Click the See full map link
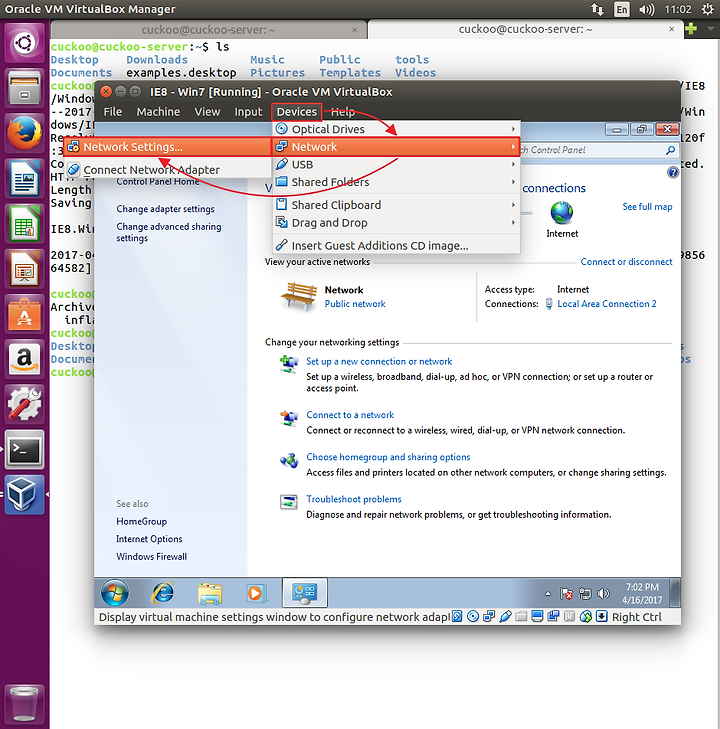 coord(647,207)
